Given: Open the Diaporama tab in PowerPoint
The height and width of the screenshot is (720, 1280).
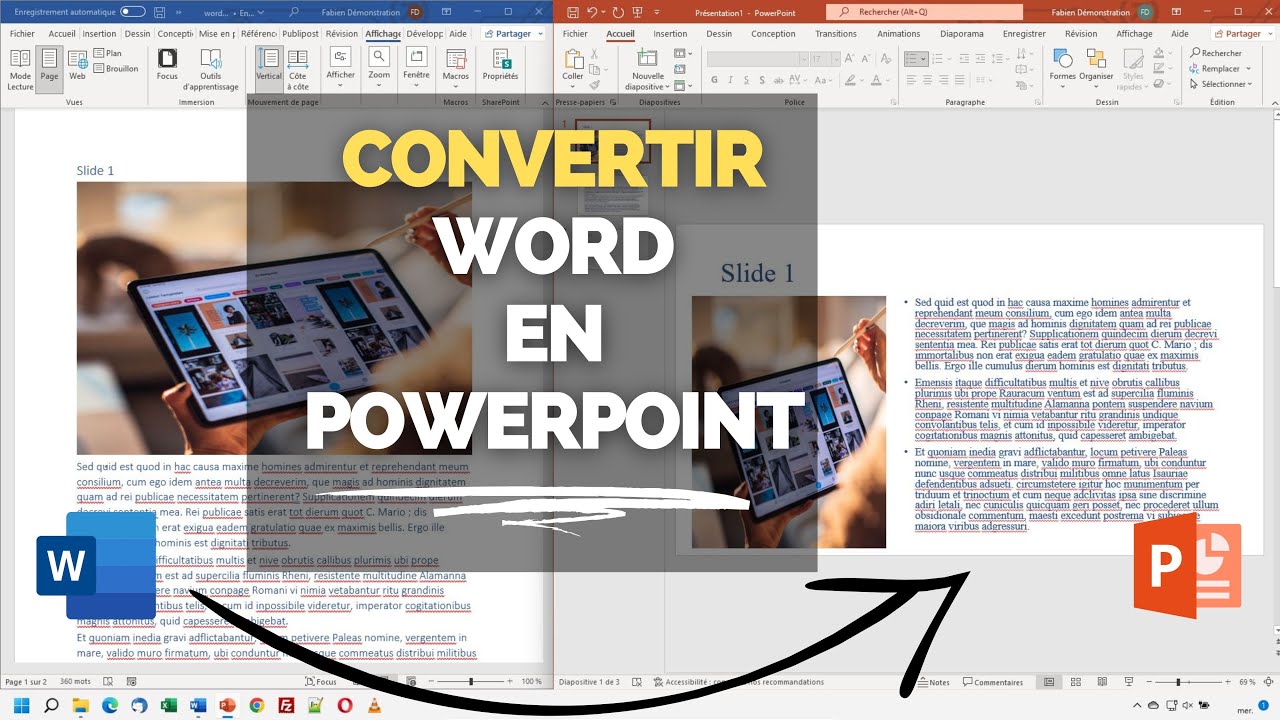Looking at the screenshot, I should (x=961, y=33).
